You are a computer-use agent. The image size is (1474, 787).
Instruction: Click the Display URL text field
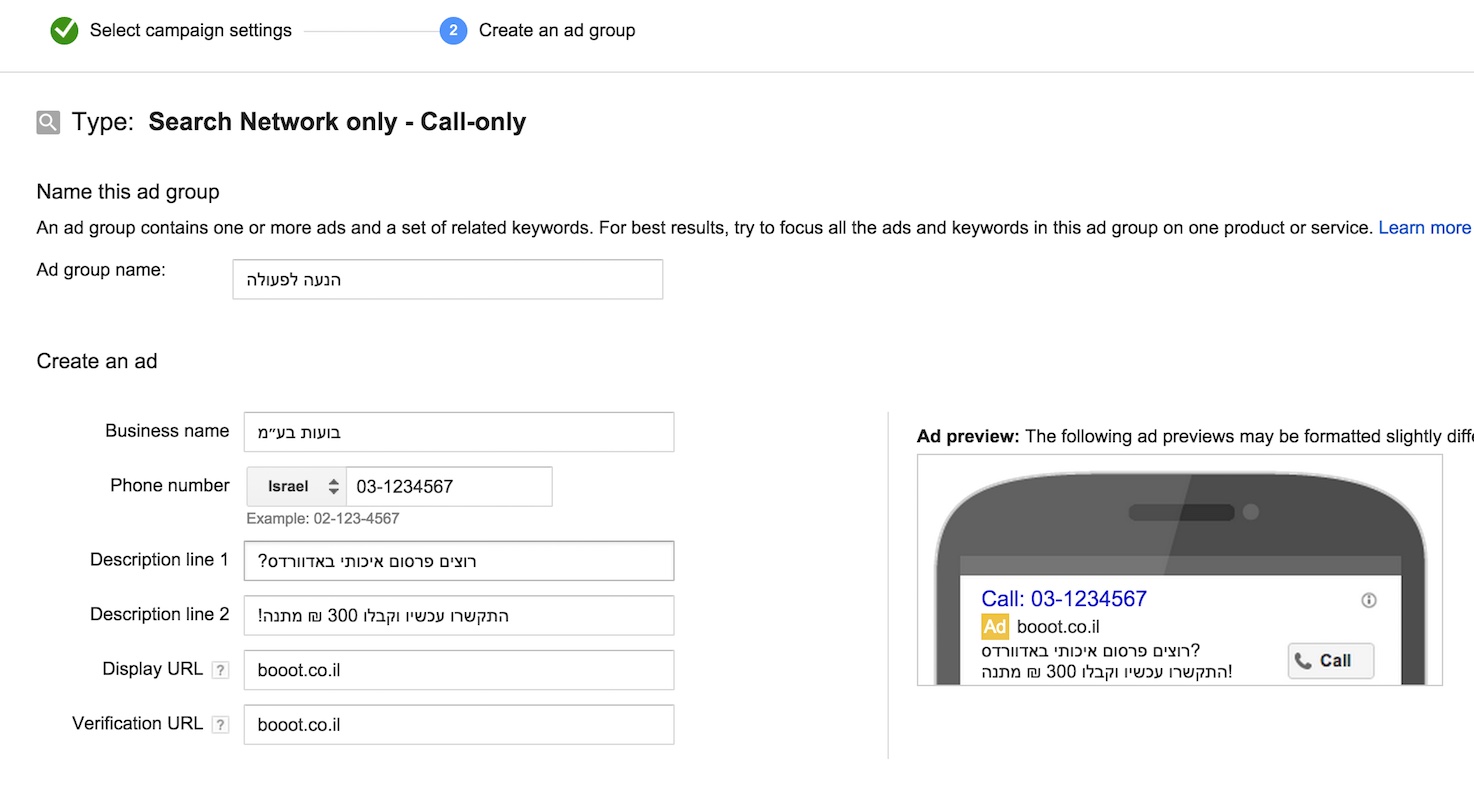459,670
